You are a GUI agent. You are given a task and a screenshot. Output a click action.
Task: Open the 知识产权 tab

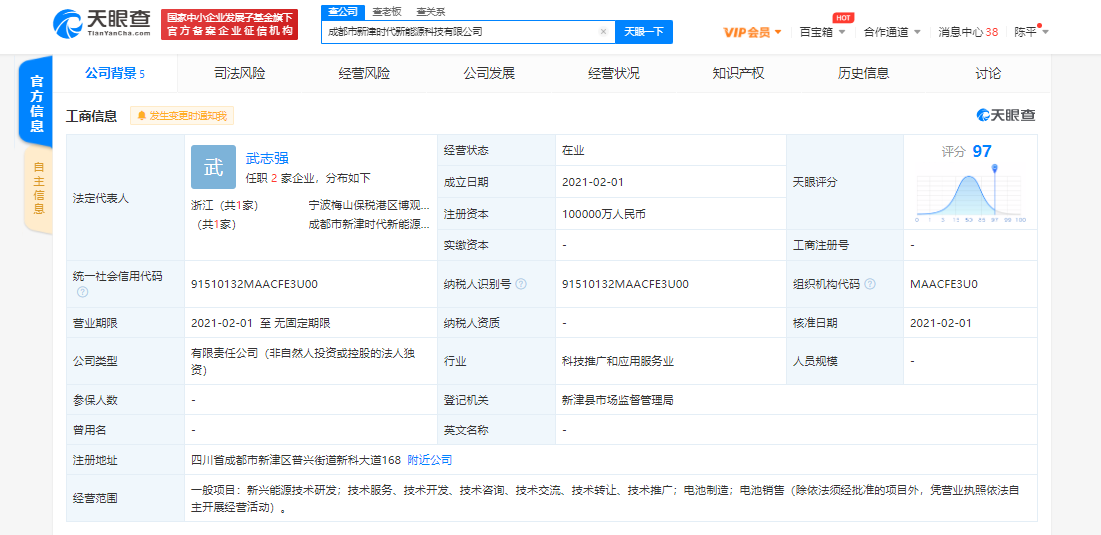click(738, 74)
